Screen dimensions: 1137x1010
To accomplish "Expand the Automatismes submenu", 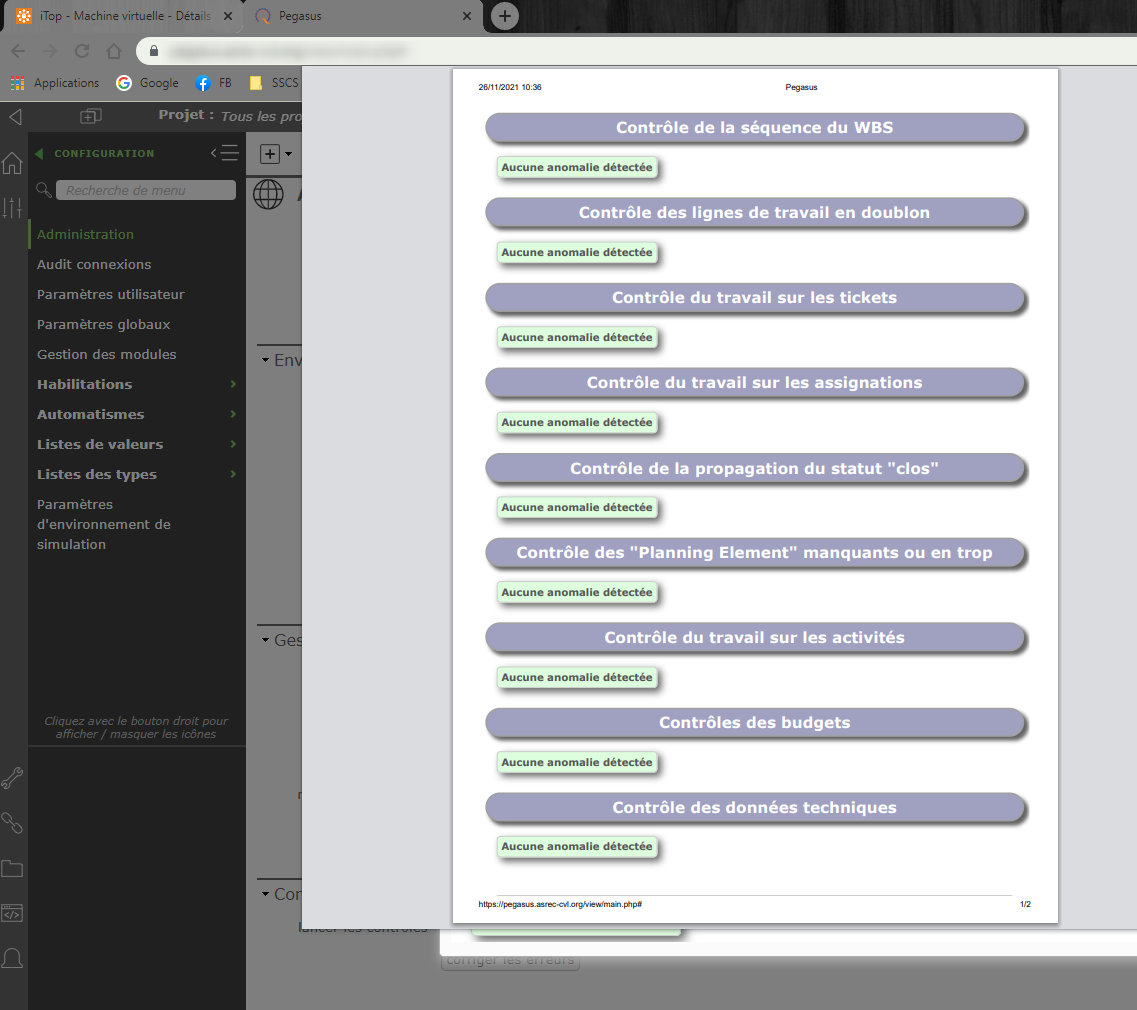I will coord(233,414).
